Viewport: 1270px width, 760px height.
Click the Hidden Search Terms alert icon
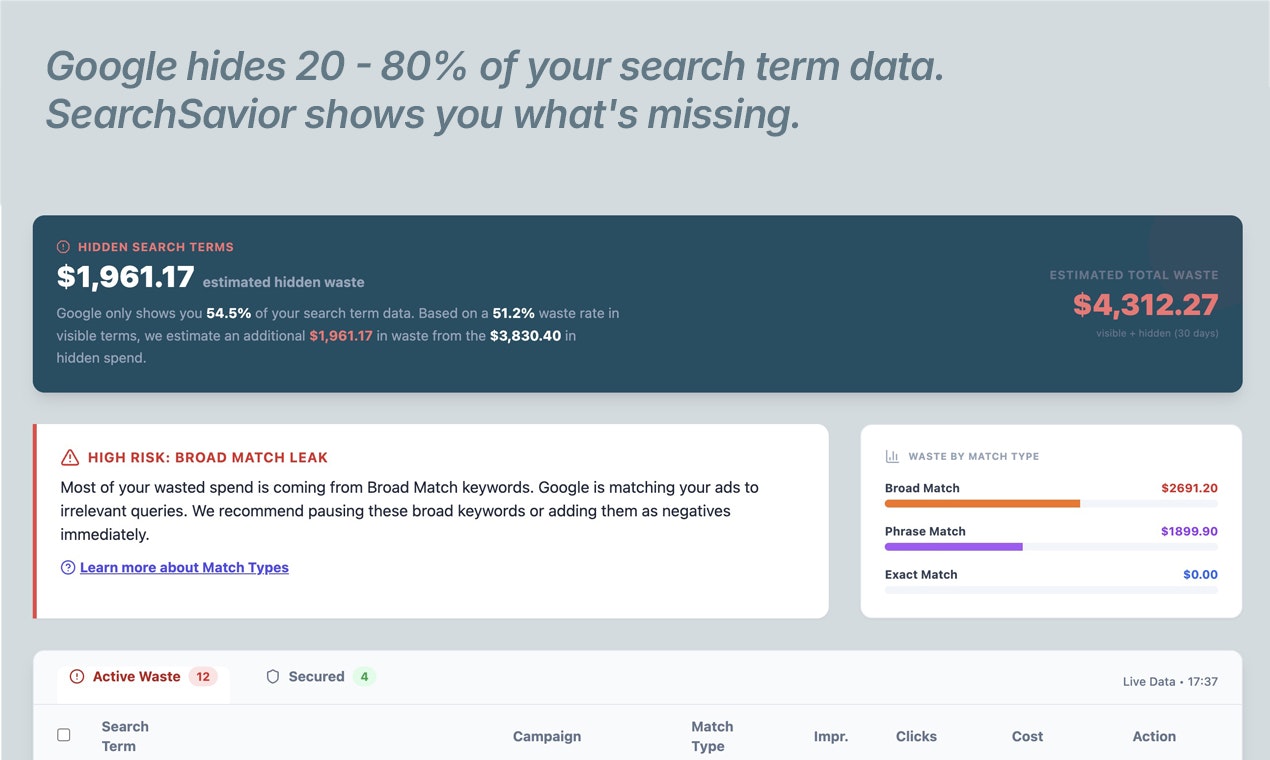point(63,246)
